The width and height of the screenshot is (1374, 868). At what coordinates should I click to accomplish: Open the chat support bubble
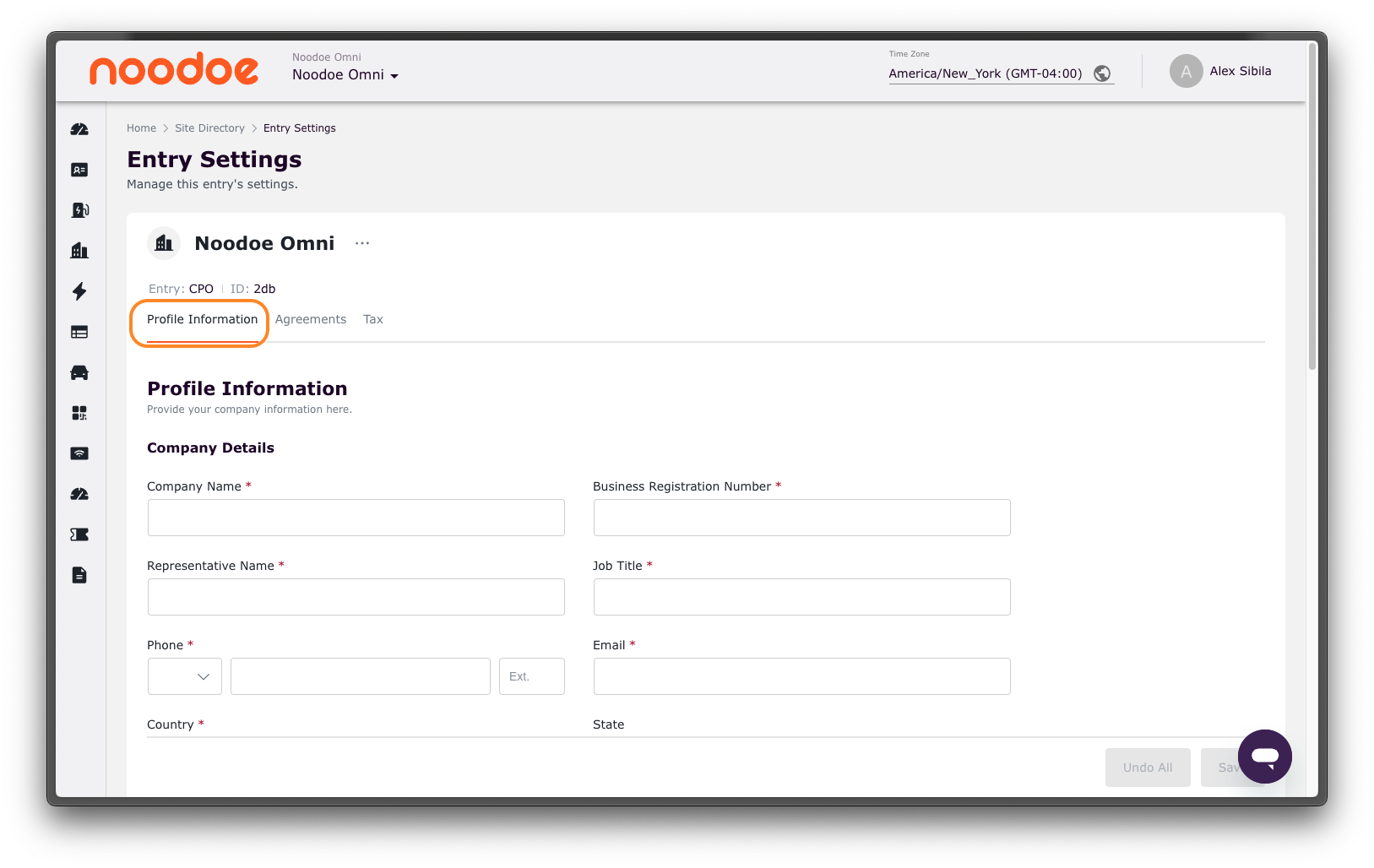click(1264, 757)
